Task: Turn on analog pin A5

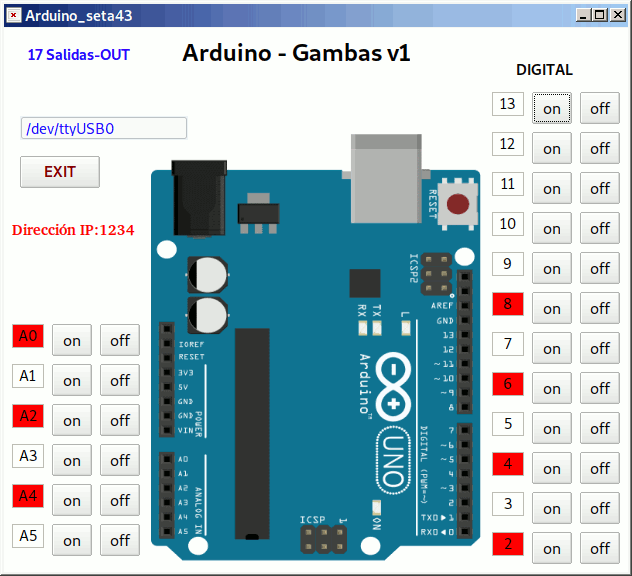Action: (72, 540)
